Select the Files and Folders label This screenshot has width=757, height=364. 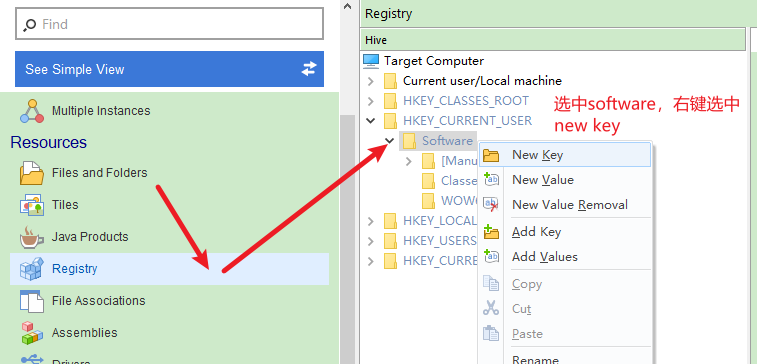click(99, 172)
